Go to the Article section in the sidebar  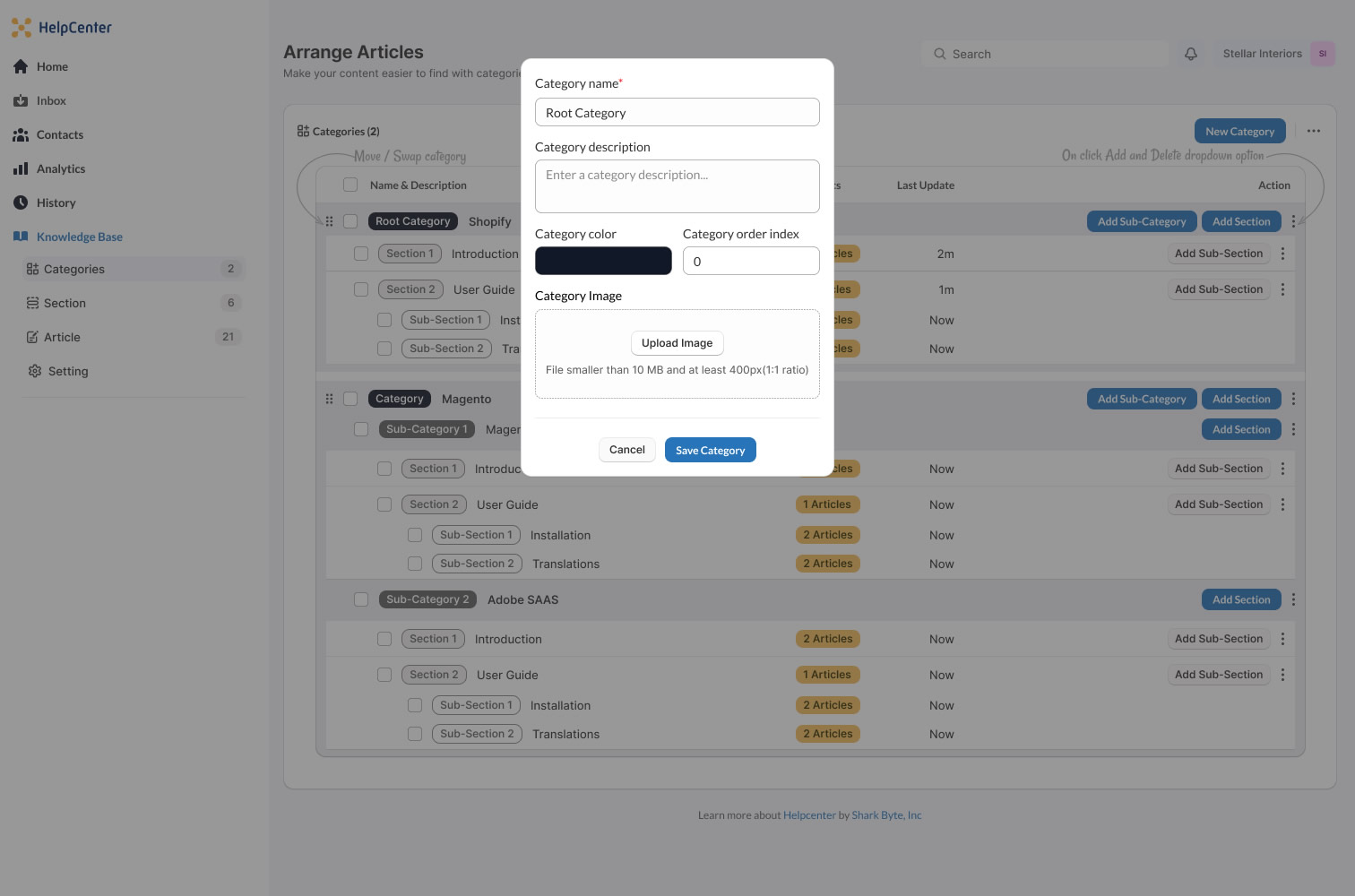(x=63, y=337)
